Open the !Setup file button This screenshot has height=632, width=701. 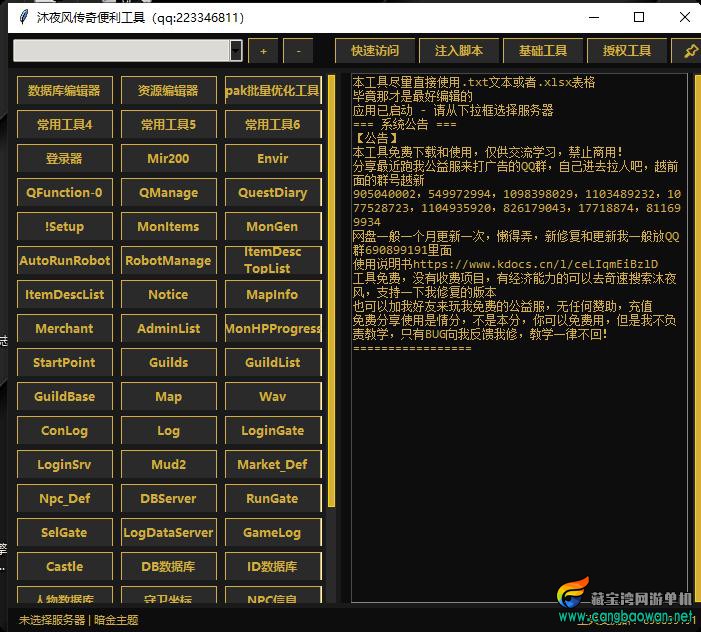click(64, 227)
